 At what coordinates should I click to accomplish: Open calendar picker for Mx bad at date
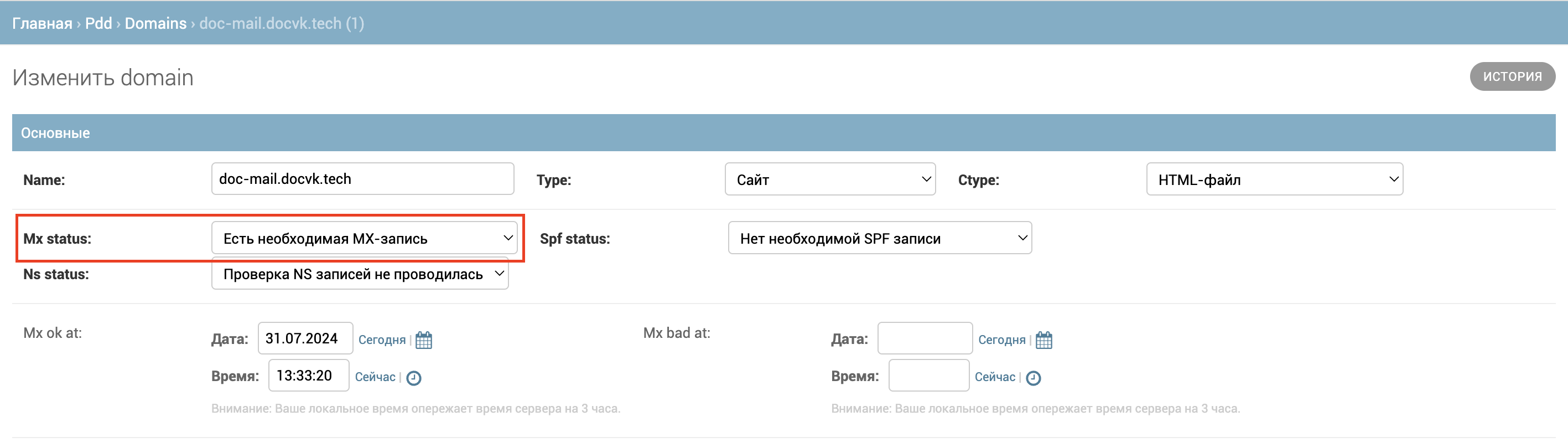(x=1043, y=340)
